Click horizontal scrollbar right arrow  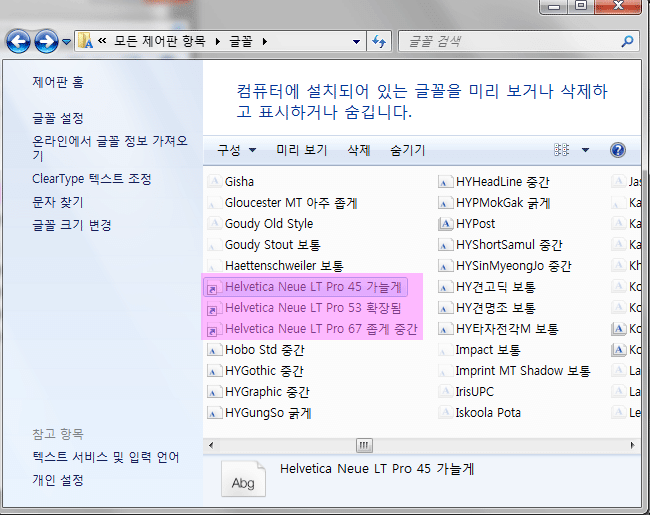pyautogui.click(x=633, y=445)
